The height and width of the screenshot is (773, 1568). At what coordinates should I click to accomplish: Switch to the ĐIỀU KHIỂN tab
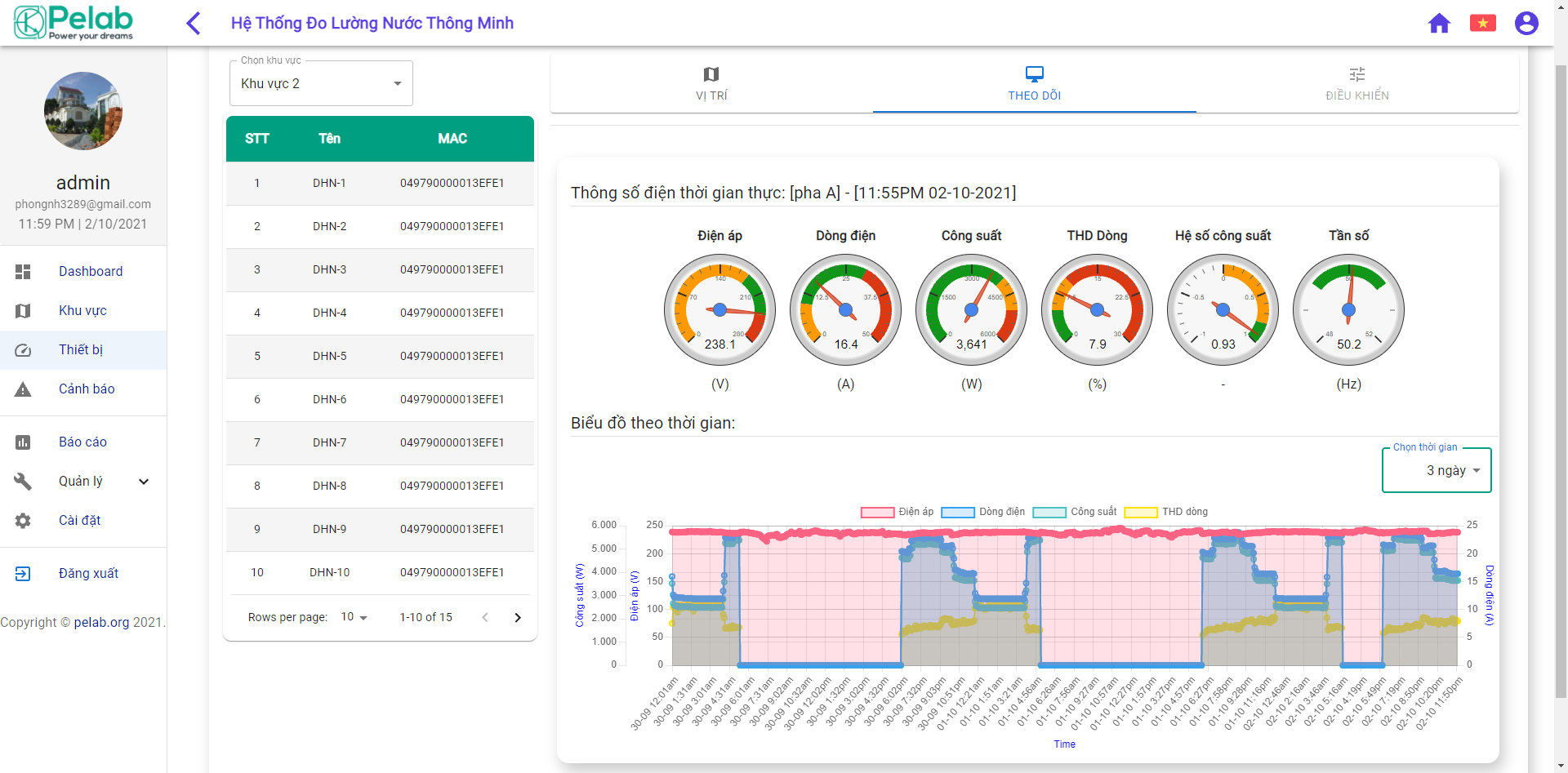point(1356,84)
